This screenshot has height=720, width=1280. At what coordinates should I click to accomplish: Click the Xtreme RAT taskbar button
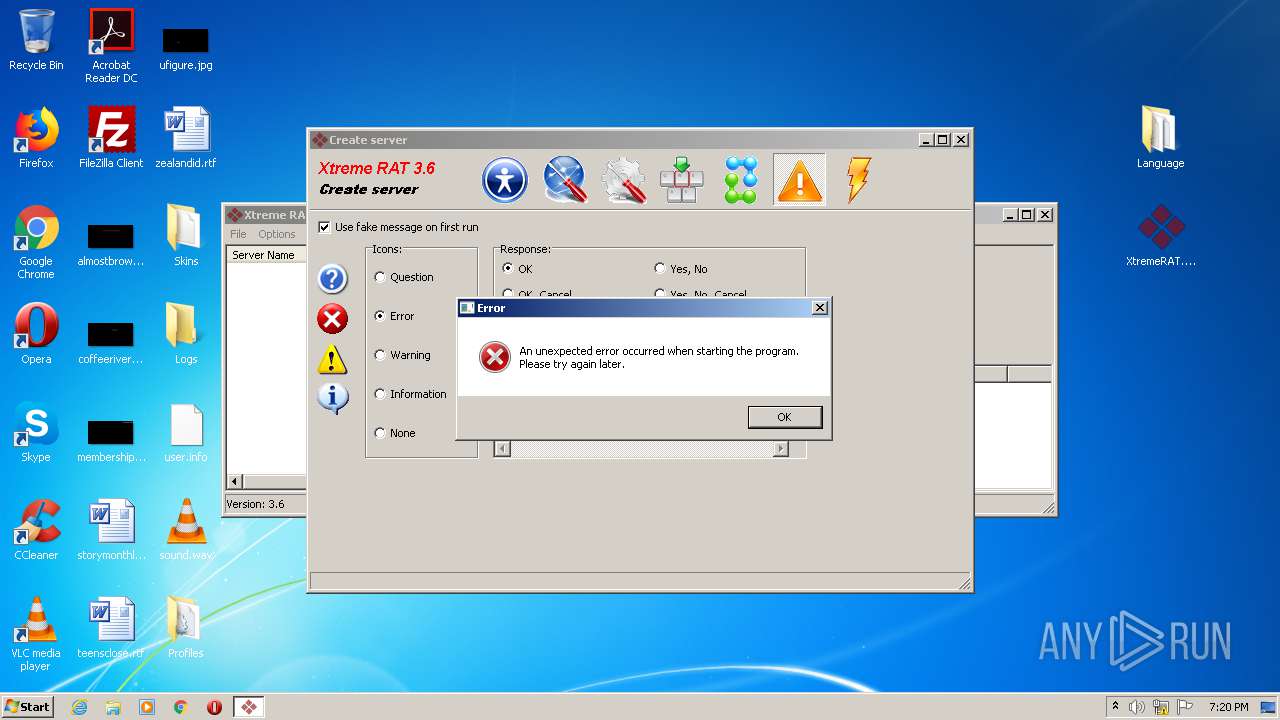point(248,707)
